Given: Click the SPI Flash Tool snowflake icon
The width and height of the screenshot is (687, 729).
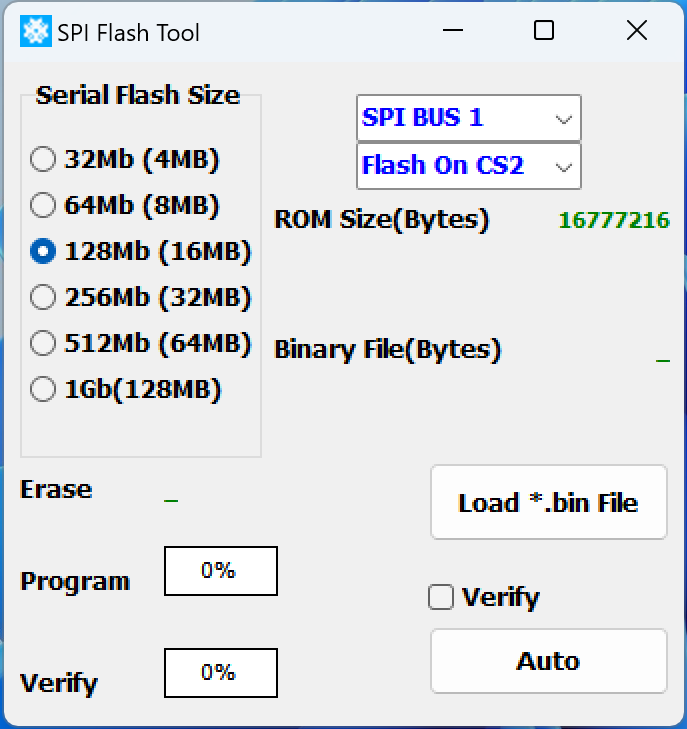Looking at the screenshot, I should pyautogui.click(x=37, y=32).
